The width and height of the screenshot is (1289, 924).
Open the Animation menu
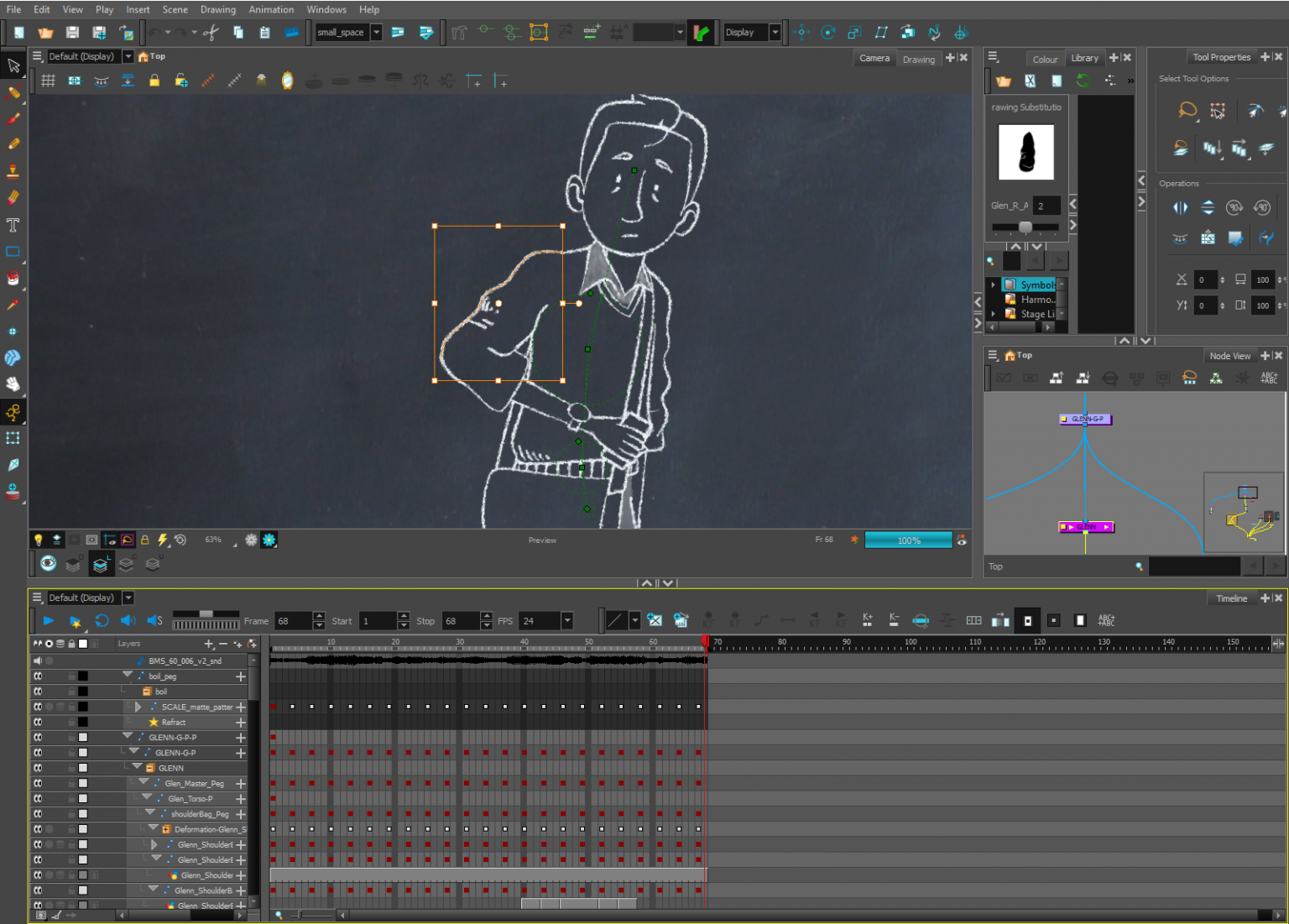point(271,9)
